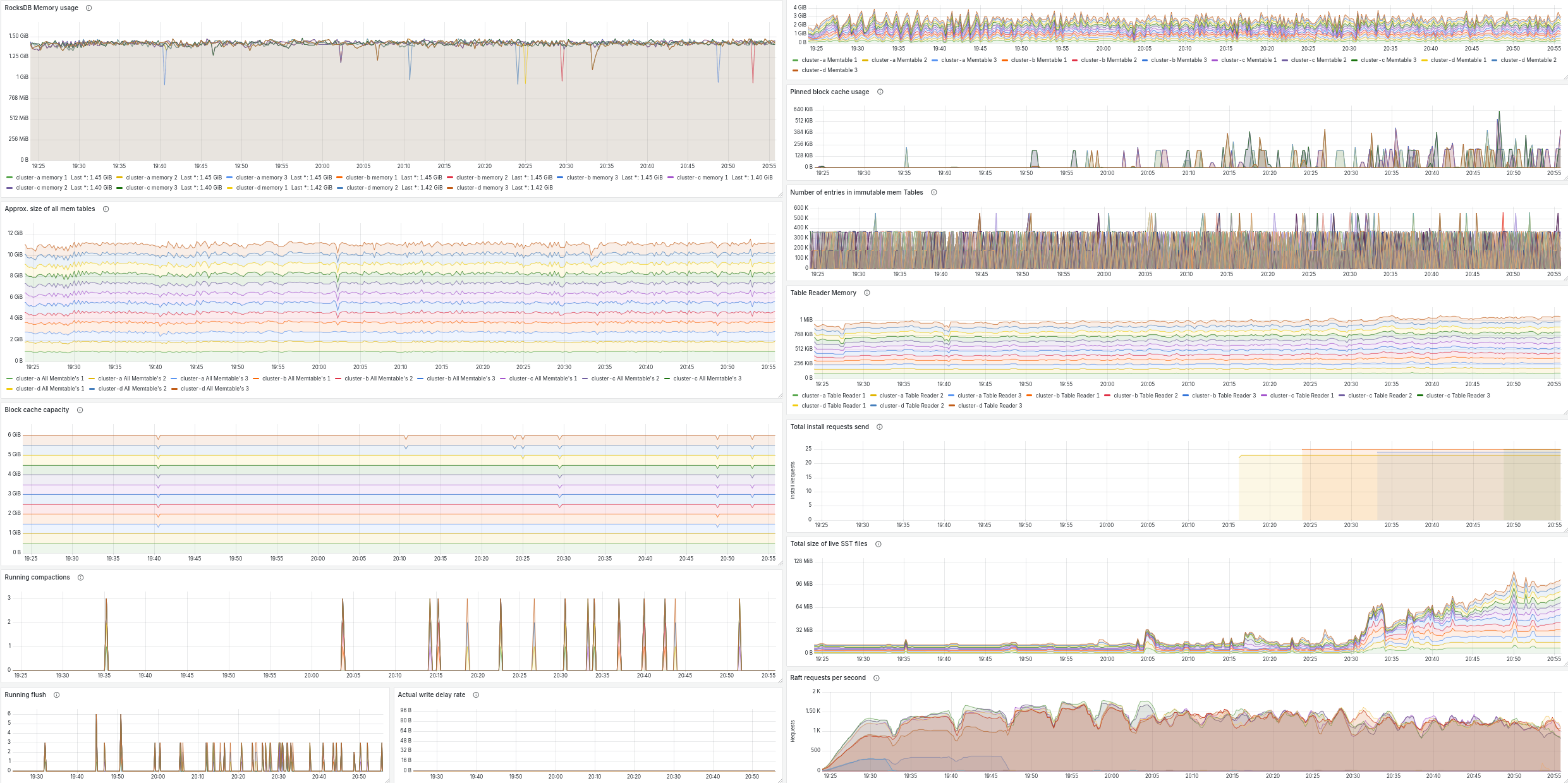Show info for Pinned block cache usage
The image size is (1568, 783).
click(x=880, y=92)
